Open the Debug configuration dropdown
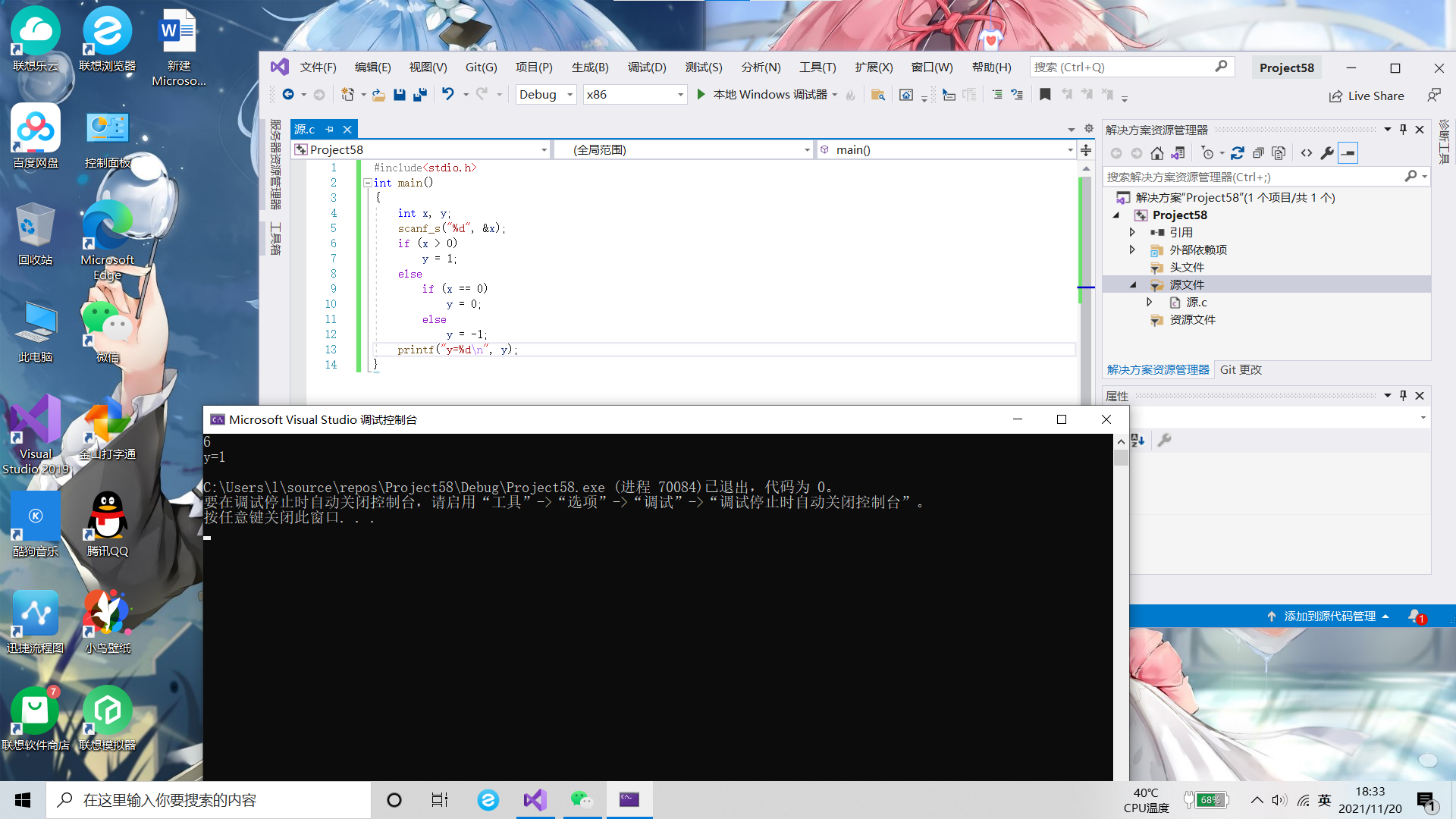 (546, 95)
